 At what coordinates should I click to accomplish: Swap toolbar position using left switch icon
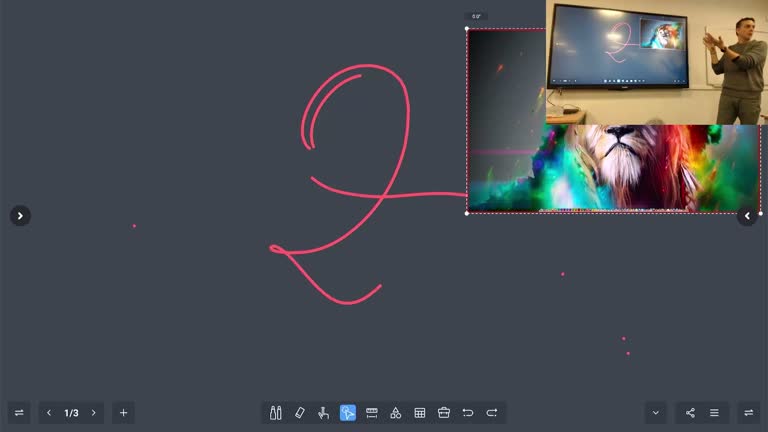19,413
